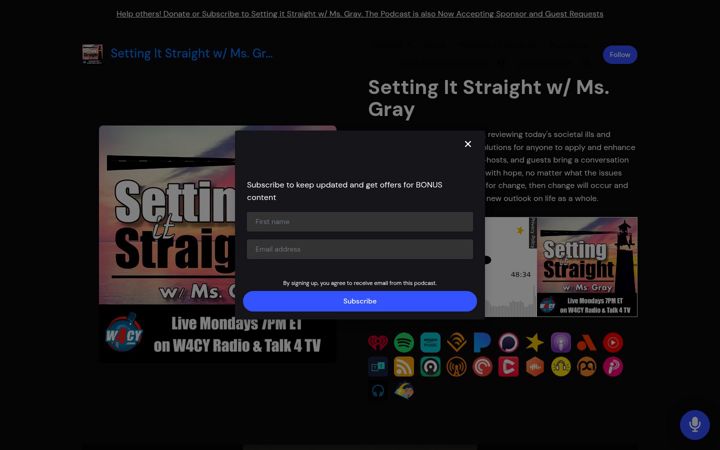Click the audio player waveform bars
Image resolution: width=720 pixels, height=450 pixels.
(x=511, y=308)
